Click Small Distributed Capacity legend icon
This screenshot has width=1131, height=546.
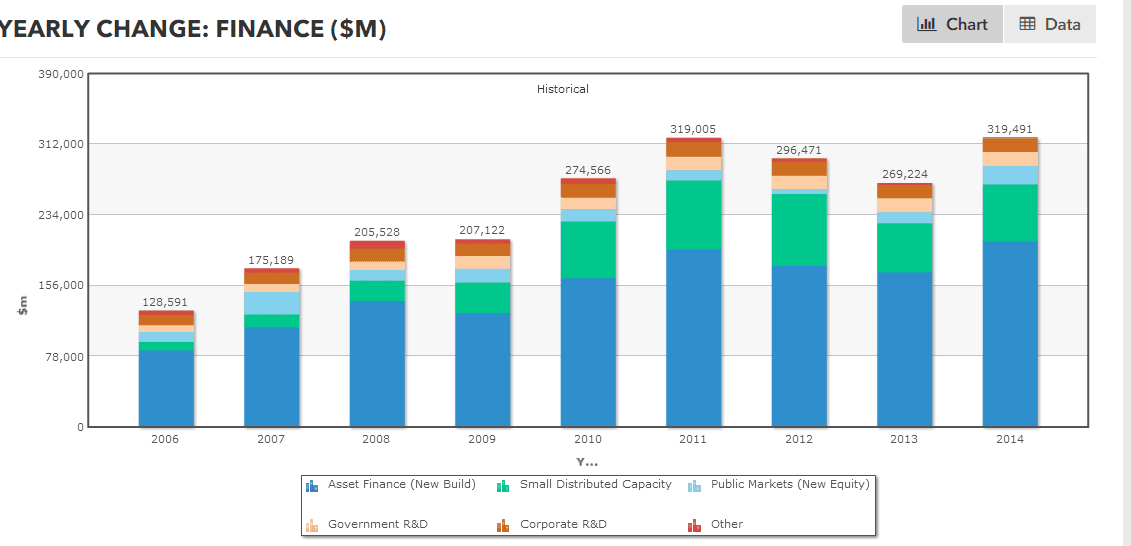503,486
